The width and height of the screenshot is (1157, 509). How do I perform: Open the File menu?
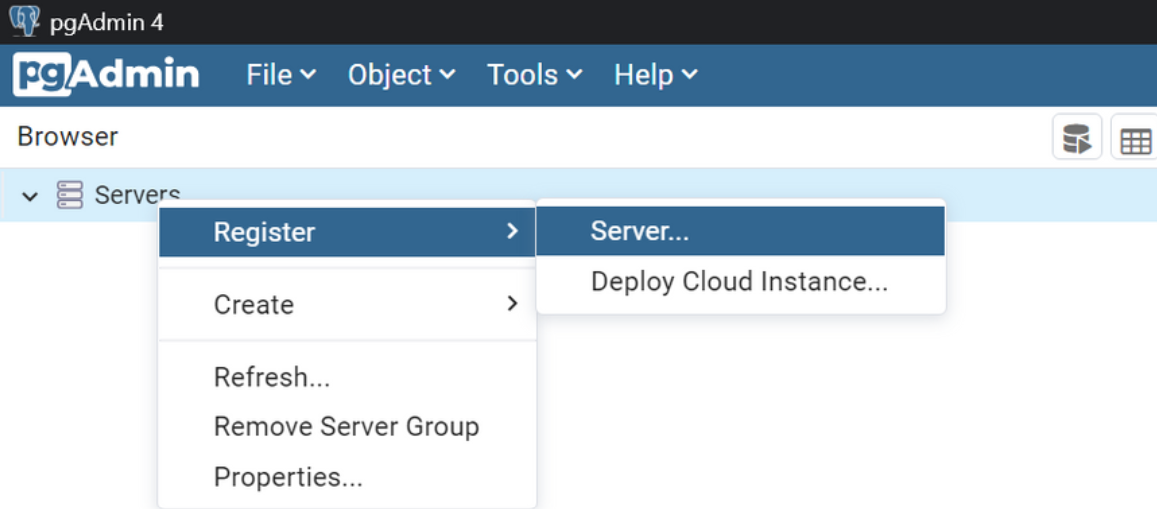(x=281, y=75)
